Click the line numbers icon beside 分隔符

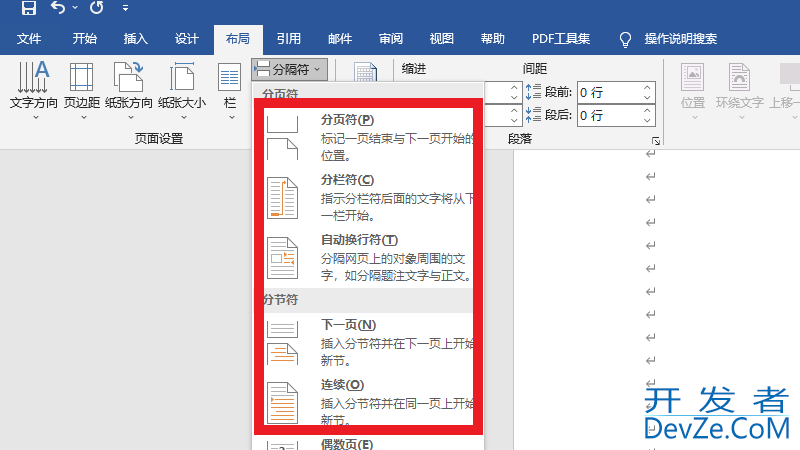(x=365, y=72)
